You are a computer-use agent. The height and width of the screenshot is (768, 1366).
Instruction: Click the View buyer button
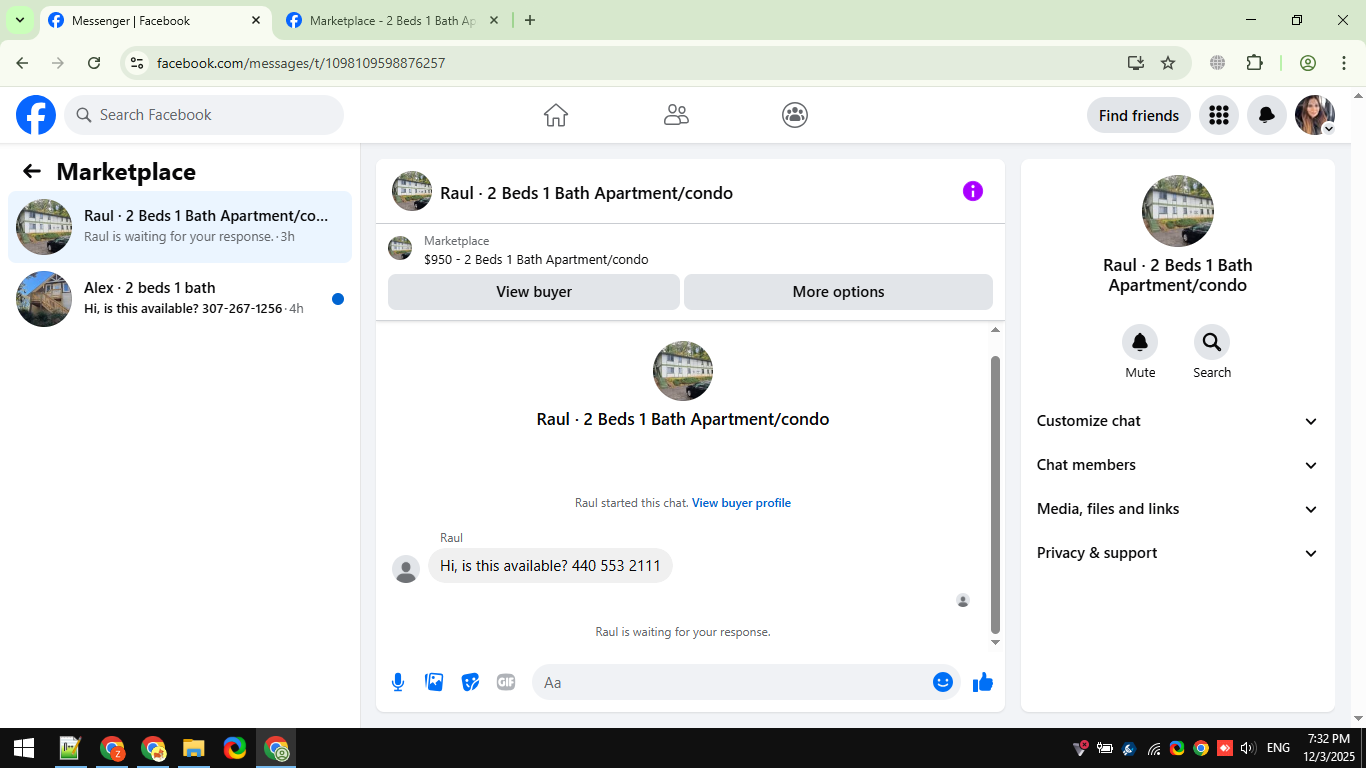[534, 292]
